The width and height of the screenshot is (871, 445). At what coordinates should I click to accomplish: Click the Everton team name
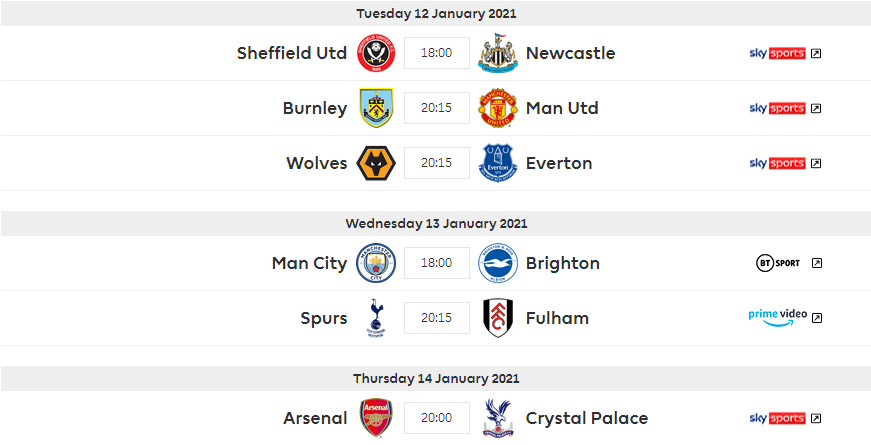click(x=558, y=163)
